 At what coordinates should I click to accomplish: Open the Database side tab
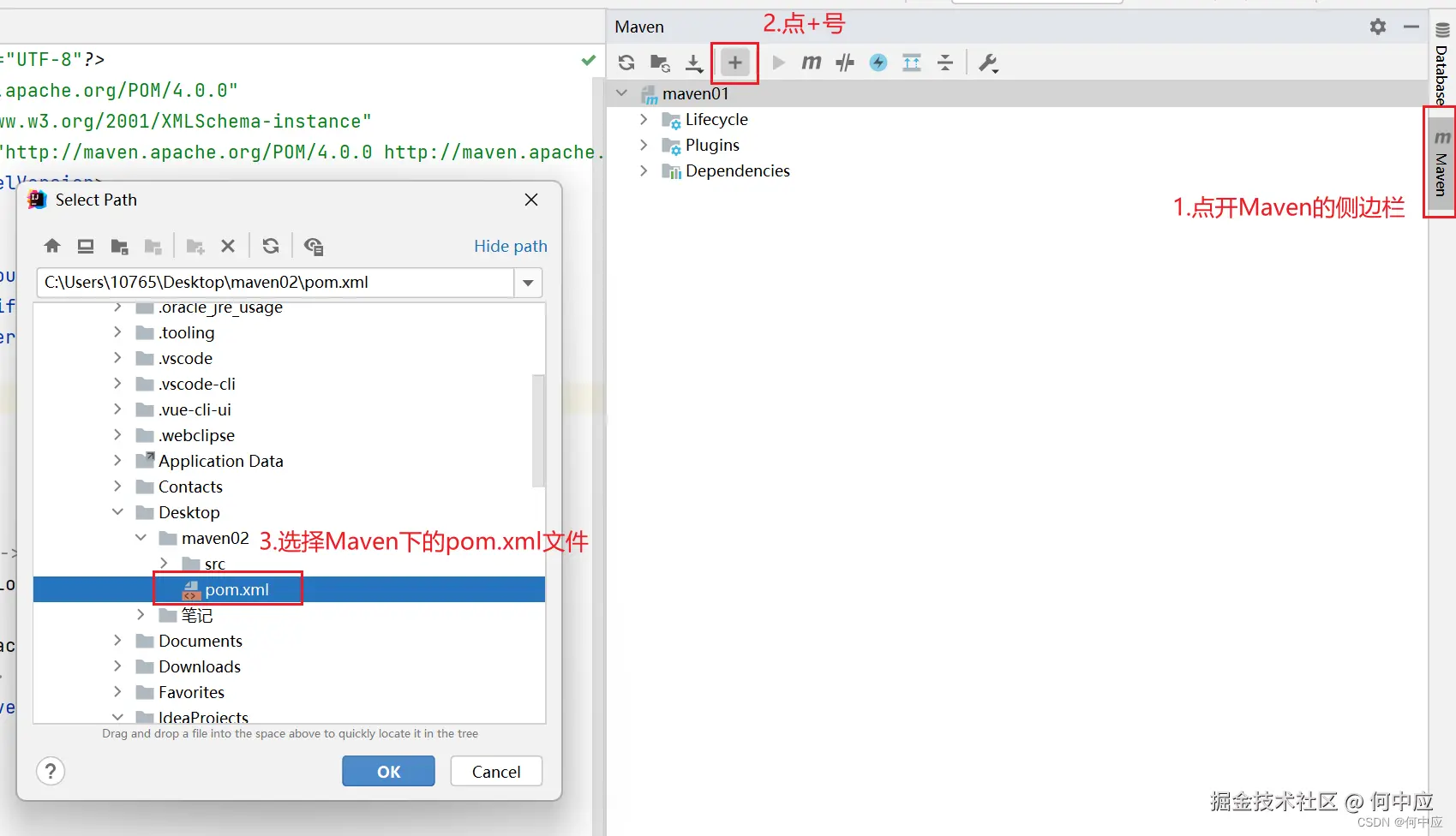click(x=1441, y=63)
